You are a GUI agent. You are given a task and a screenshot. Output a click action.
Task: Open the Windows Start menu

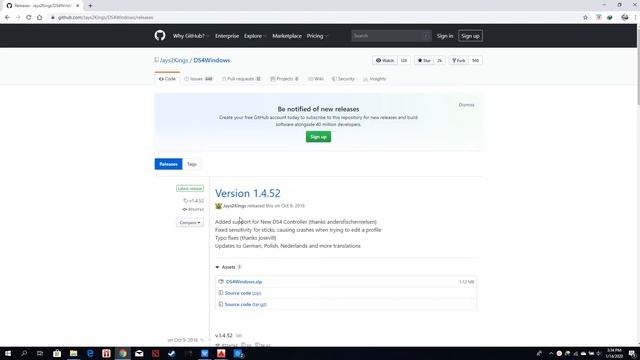coord(8,353)
